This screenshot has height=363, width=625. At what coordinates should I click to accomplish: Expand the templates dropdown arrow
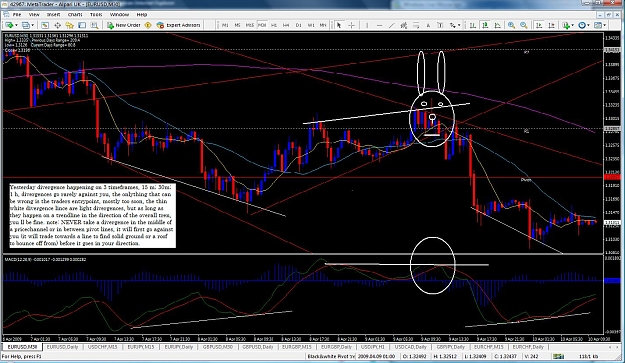coord(605,25)
